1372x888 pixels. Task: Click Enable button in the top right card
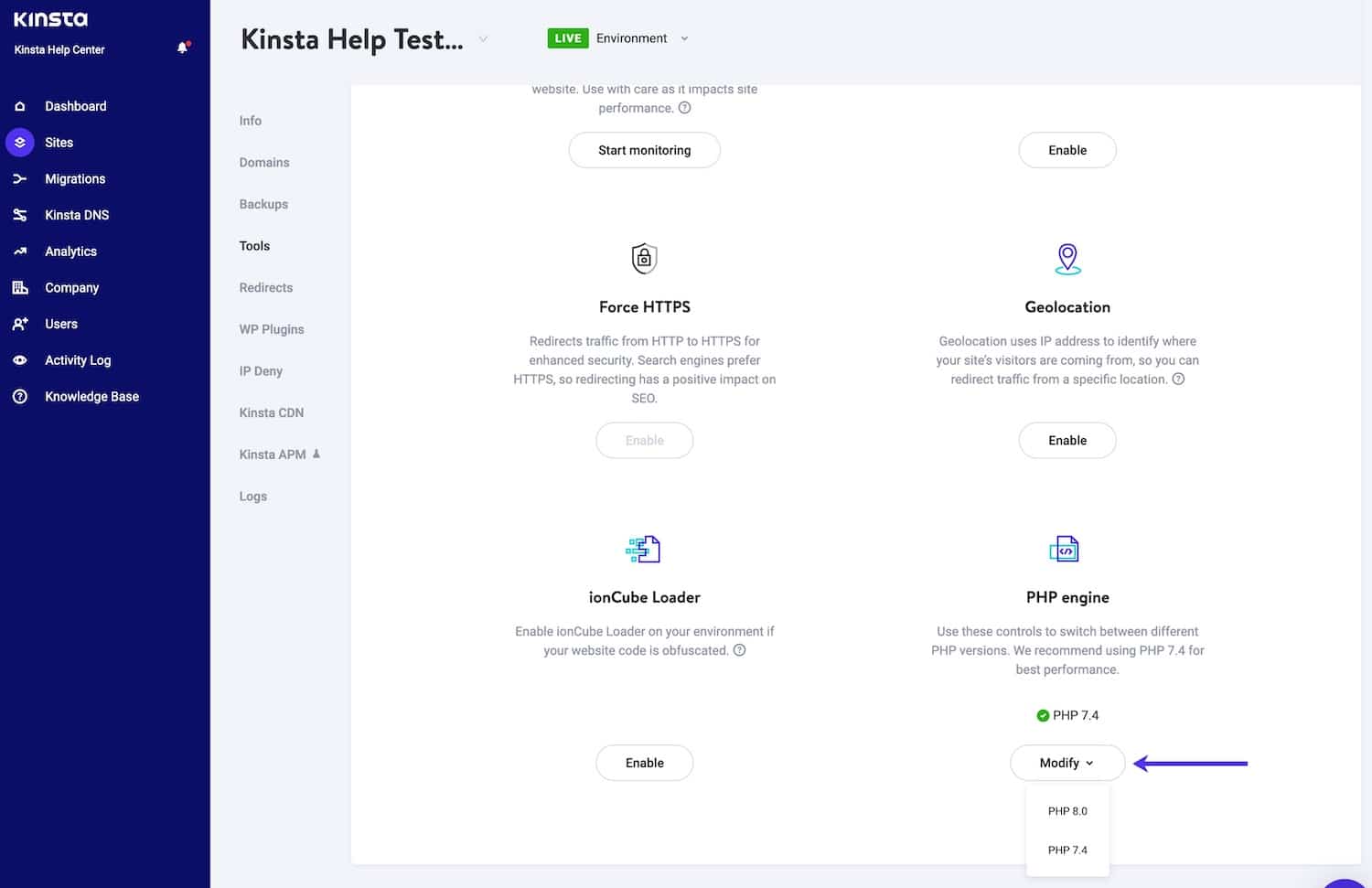point(1067,150)
